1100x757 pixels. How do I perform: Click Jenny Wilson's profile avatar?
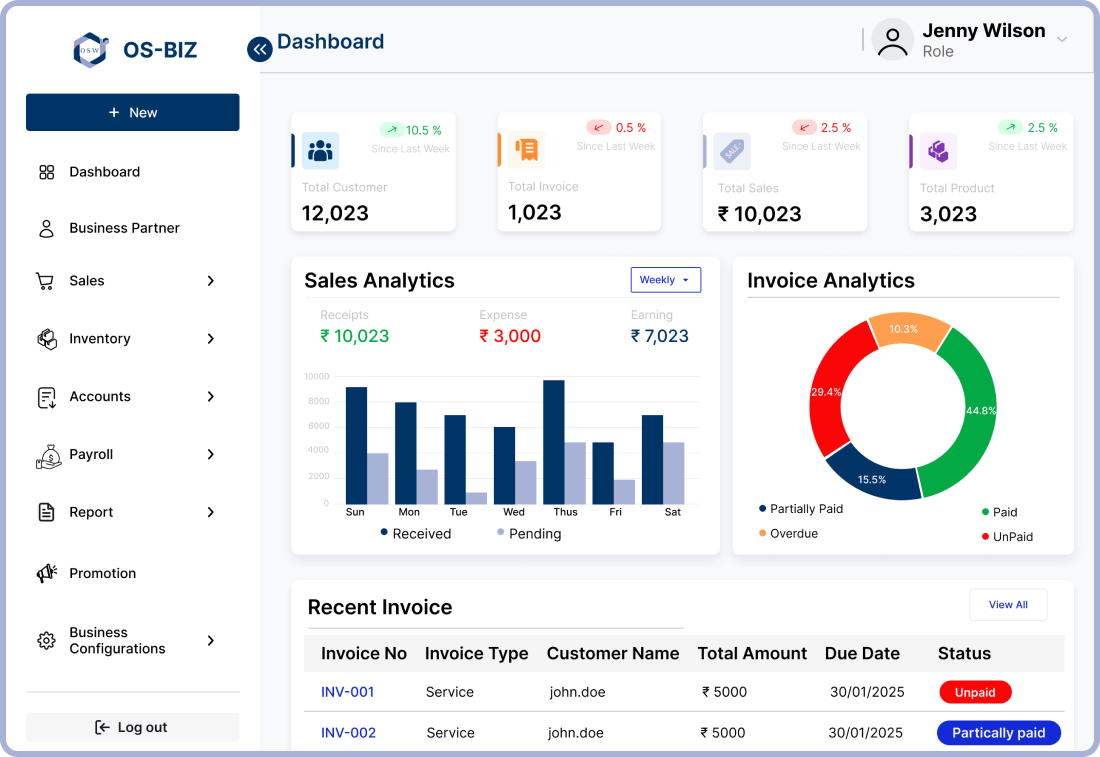pyautogui.click(x=892, y=40)
